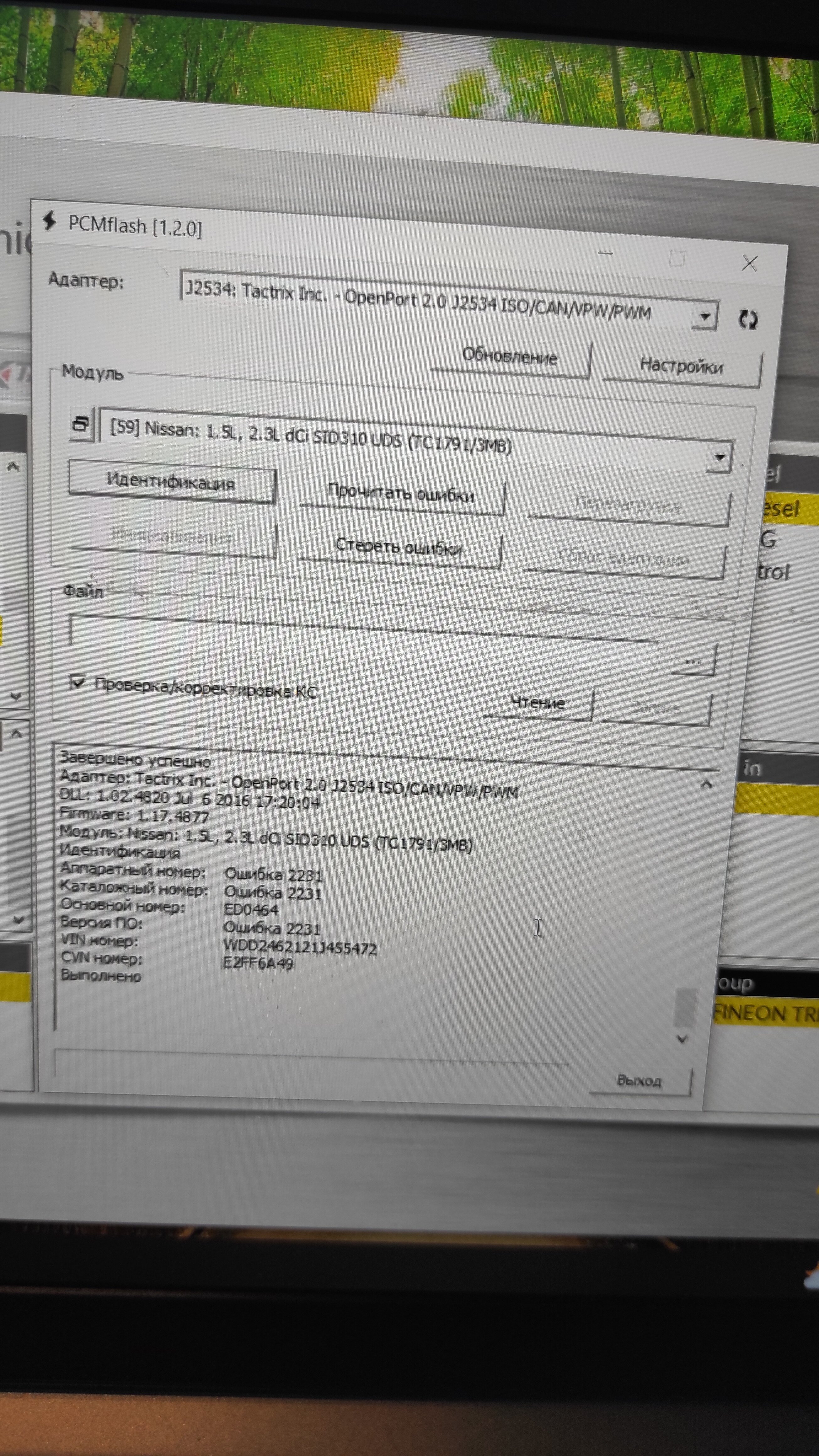Open the Адаптер dropdown arrow
Viewport: 819px width, 1456px height.
pyautogui.click(x=705, y=317)
